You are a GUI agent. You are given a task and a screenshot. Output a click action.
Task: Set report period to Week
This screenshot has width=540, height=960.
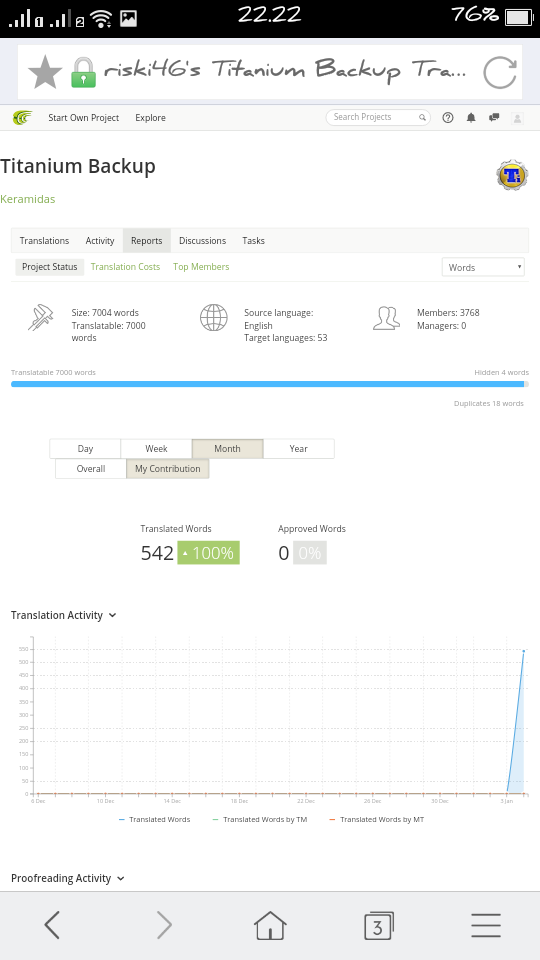[x=156, y=449]
